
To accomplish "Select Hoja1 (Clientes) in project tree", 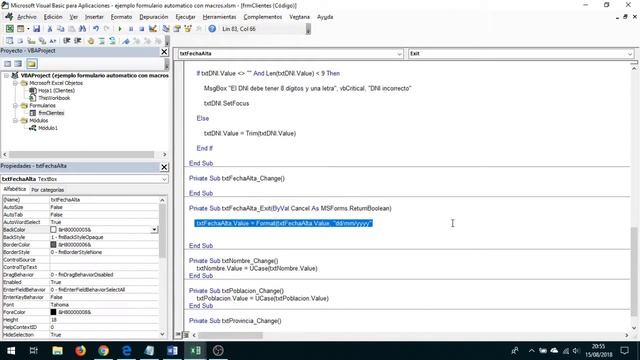I will tap(56, 91).
